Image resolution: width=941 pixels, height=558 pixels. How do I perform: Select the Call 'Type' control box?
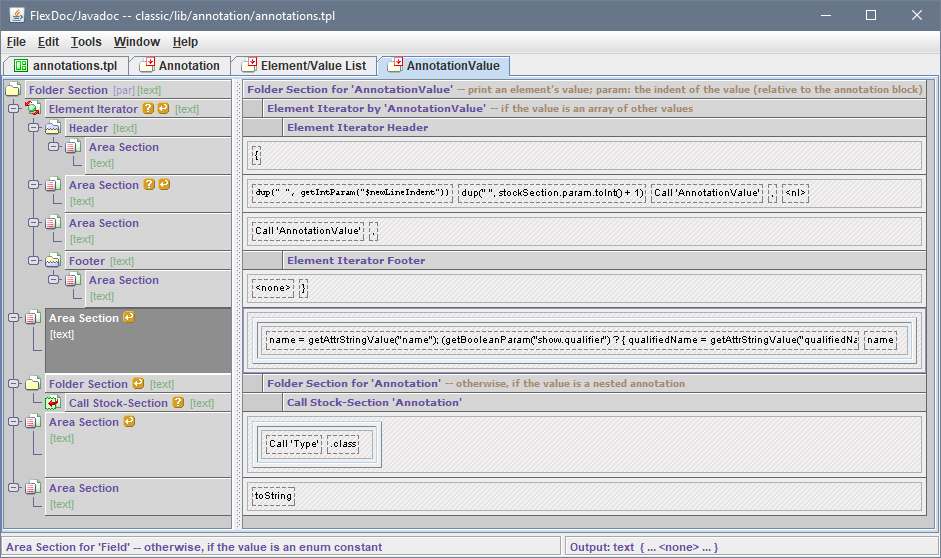(294, 444)
